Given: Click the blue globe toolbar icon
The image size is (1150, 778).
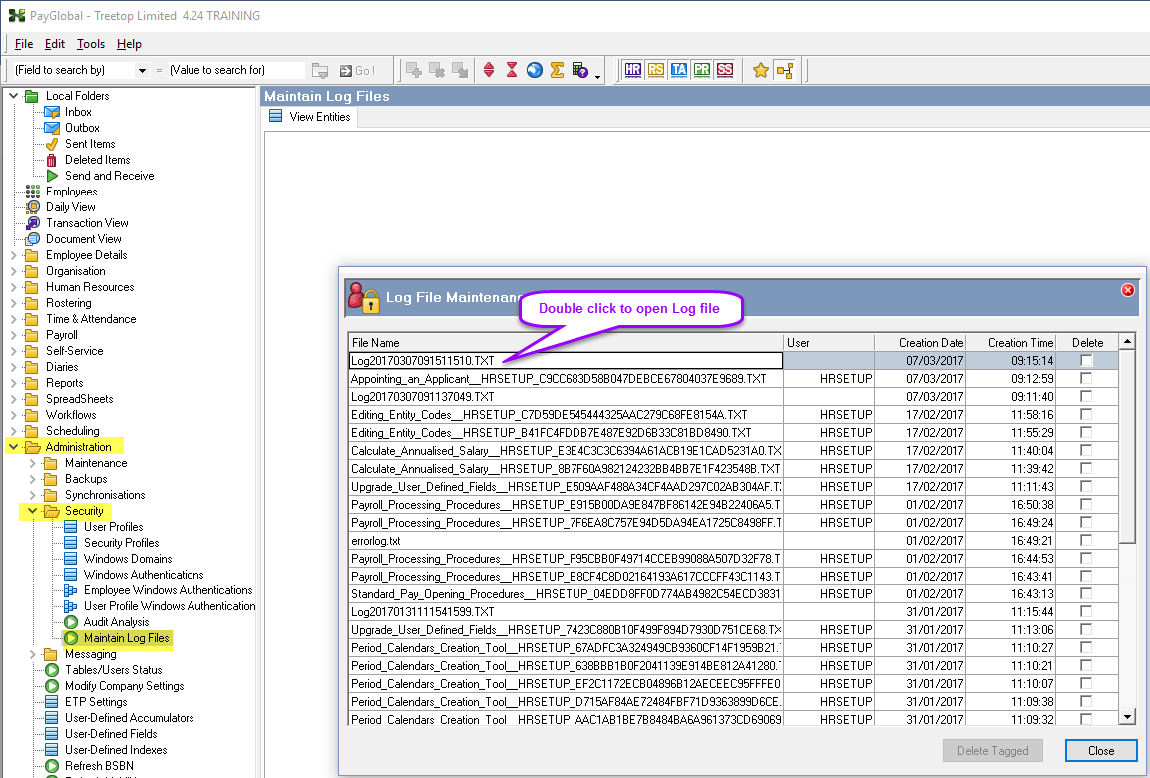Looking at the screenshot, I should (535, 70).
